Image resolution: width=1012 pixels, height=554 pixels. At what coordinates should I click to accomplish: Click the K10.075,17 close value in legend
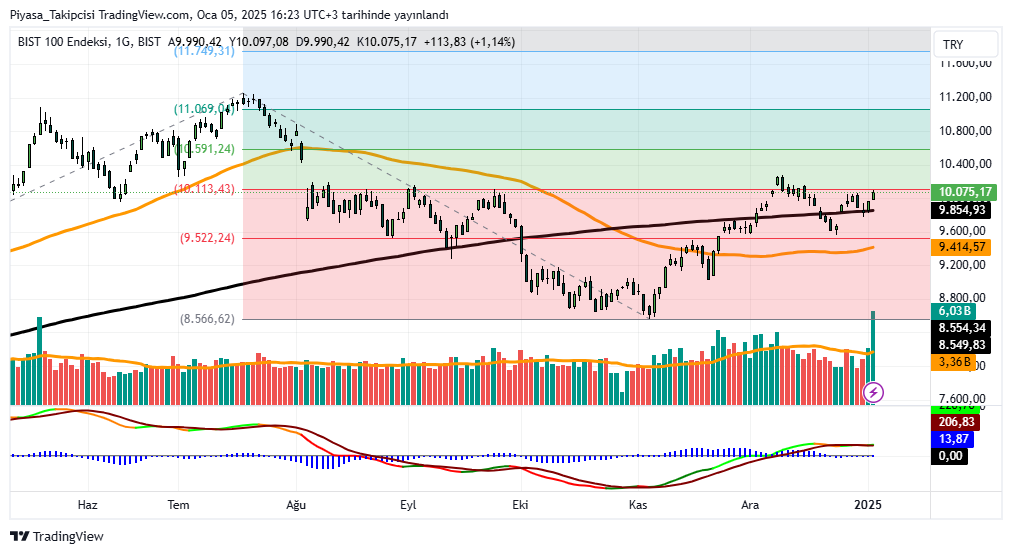387,42
